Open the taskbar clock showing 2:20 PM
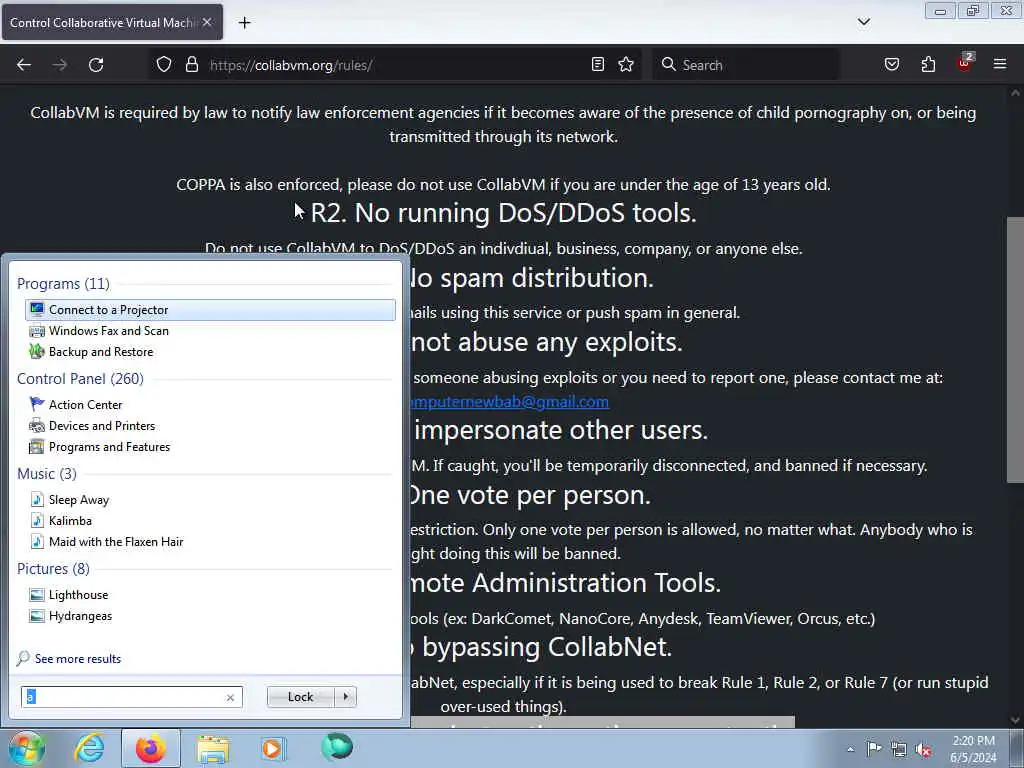The height and width of the screenshot is (768, 1024). tap(973, 749)
